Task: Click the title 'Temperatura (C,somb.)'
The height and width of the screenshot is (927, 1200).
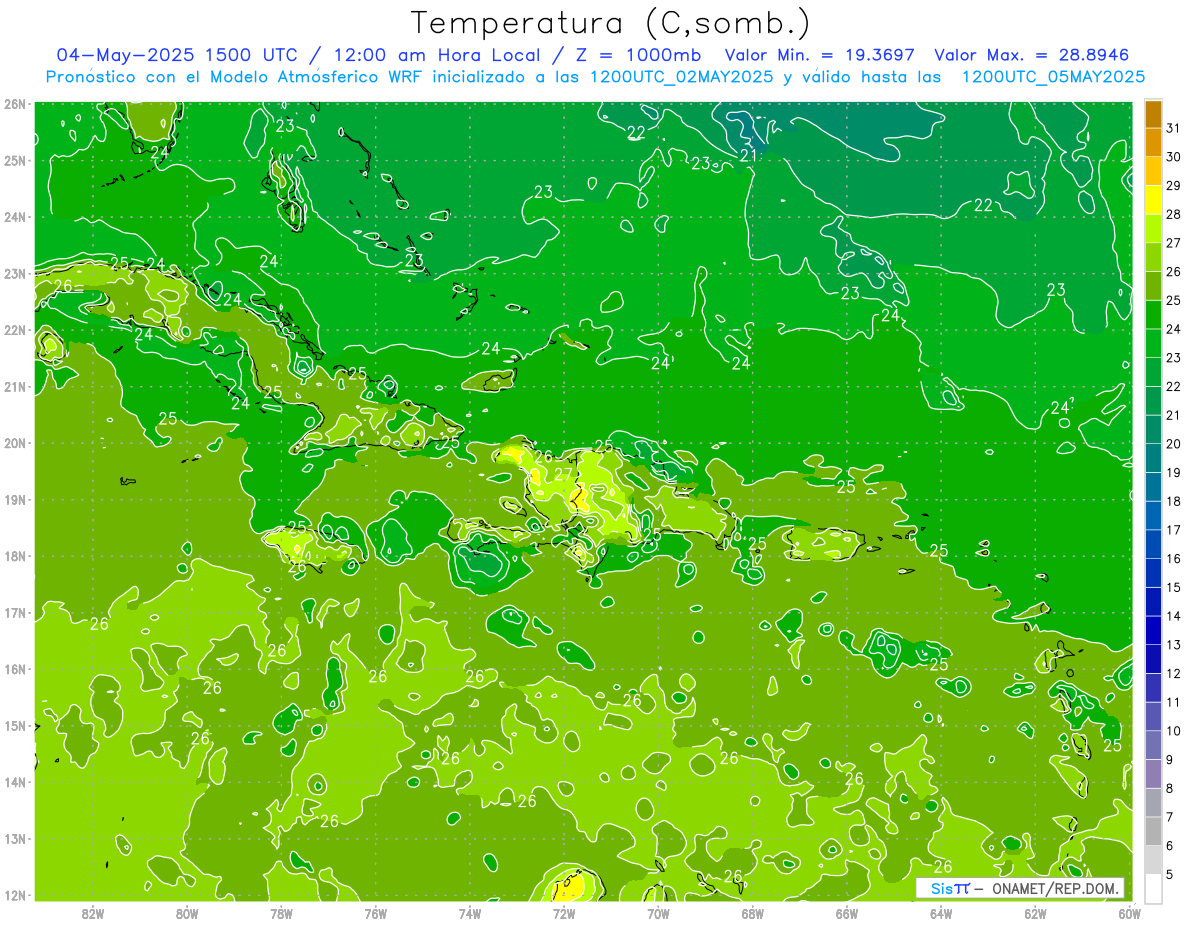Action: (611, 23)
